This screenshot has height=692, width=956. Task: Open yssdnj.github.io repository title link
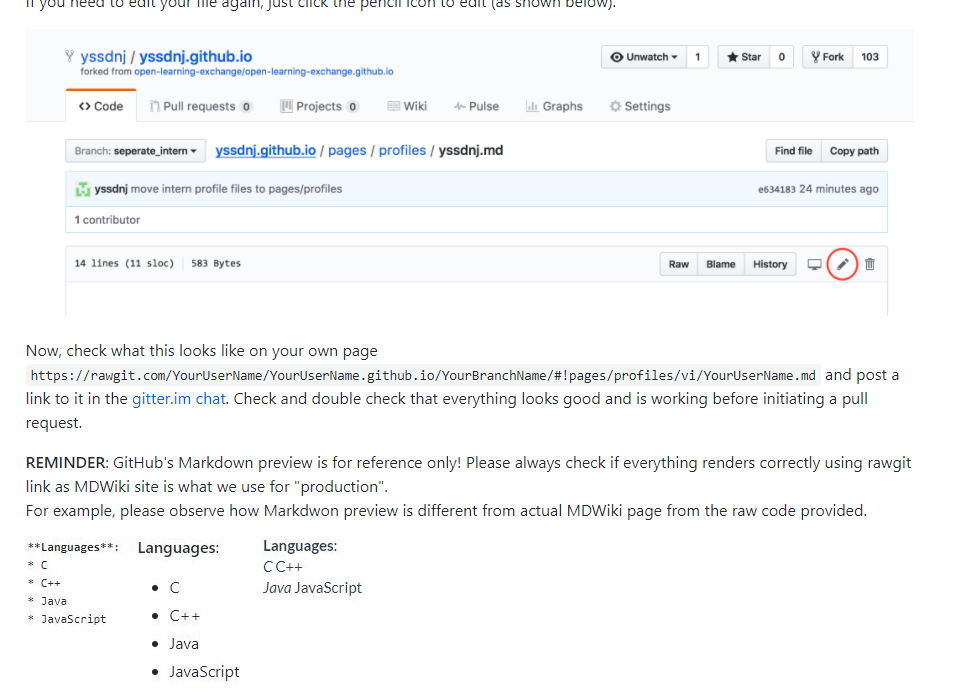pos(196,57)
